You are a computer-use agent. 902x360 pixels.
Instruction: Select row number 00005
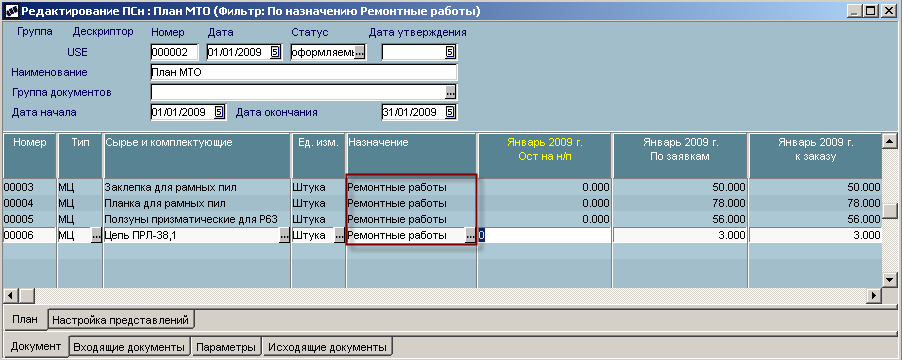(29, 220)
